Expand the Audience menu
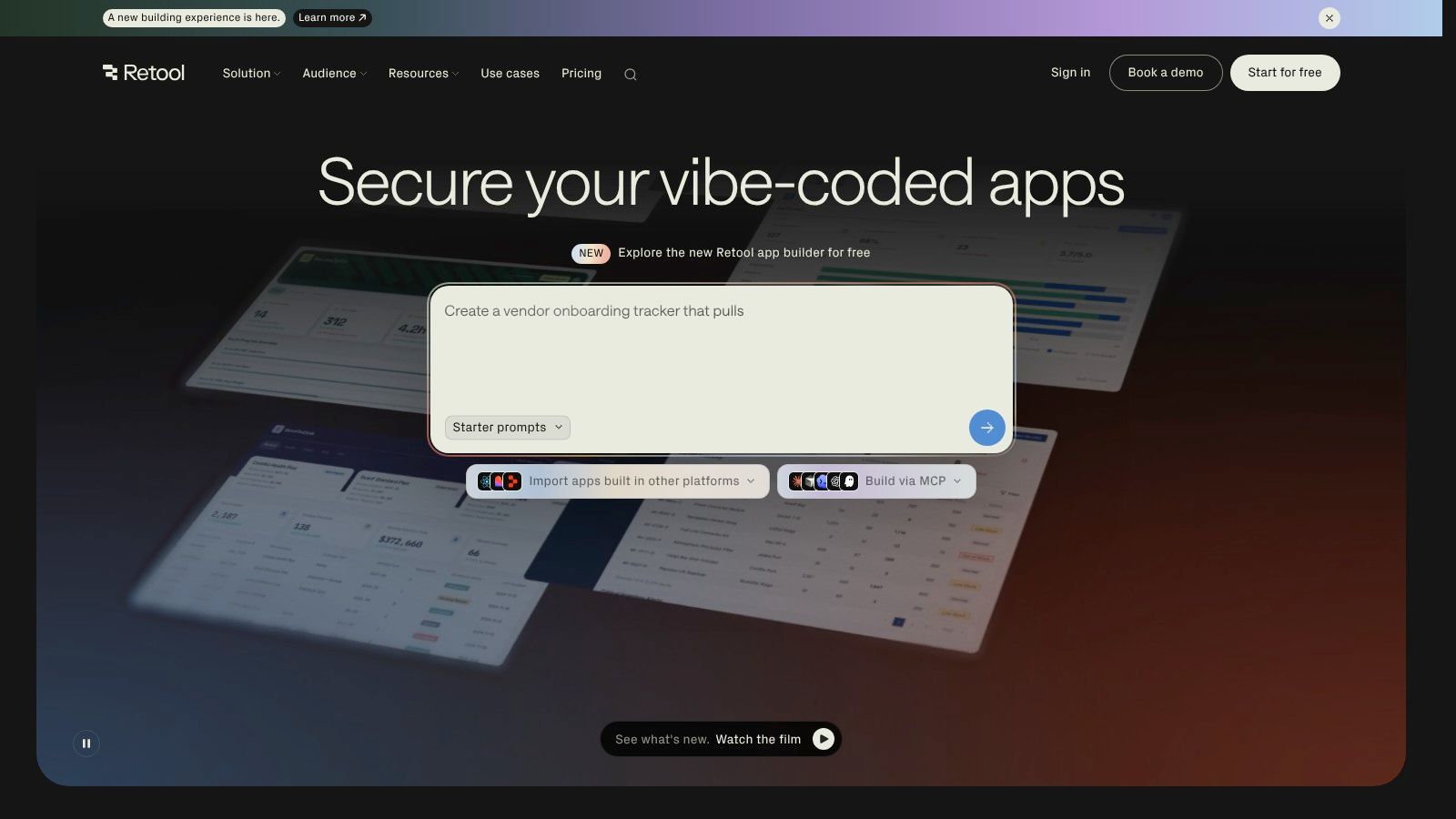 [334, 74]
